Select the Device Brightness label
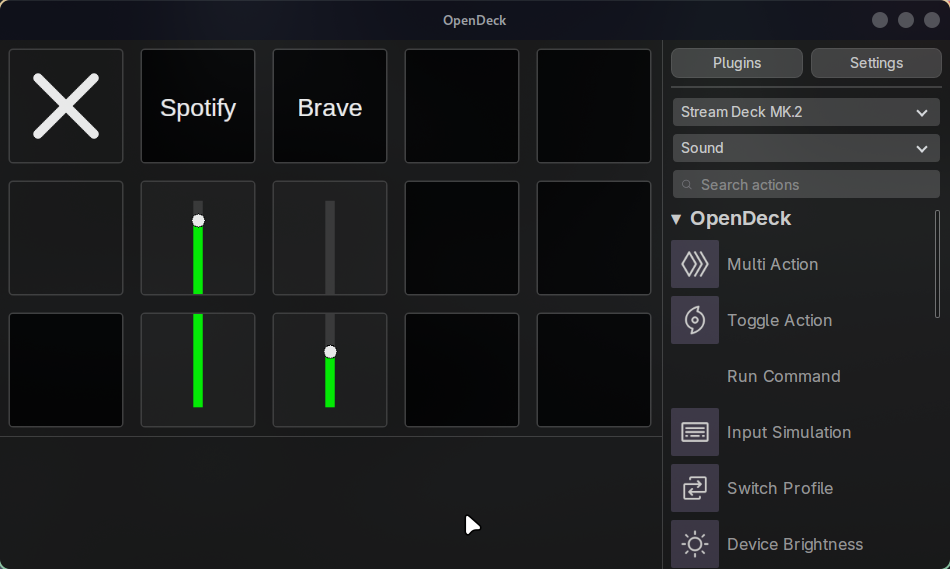950x569 pixels. (795, 544)
